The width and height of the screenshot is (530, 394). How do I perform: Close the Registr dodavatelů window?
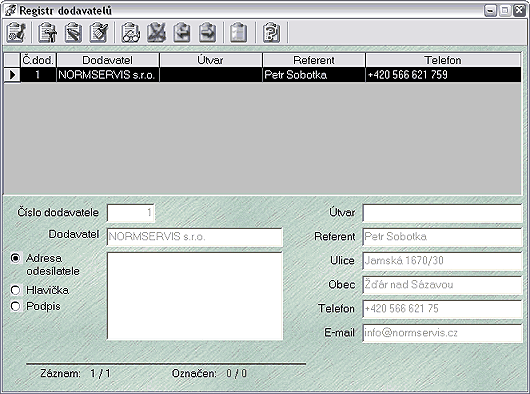point(520,11)
